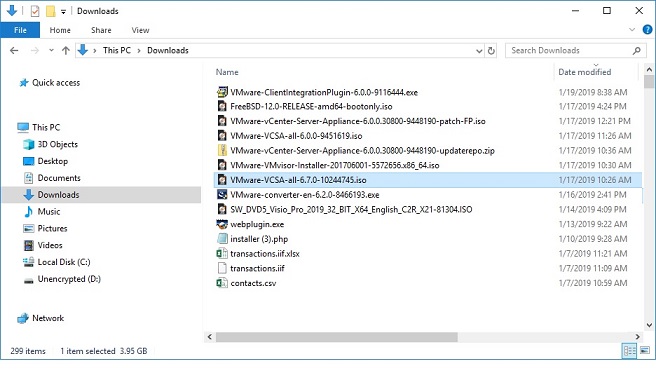656x387 pixels.
Task: Select Network in navigation pane
Action: point(48,318)
